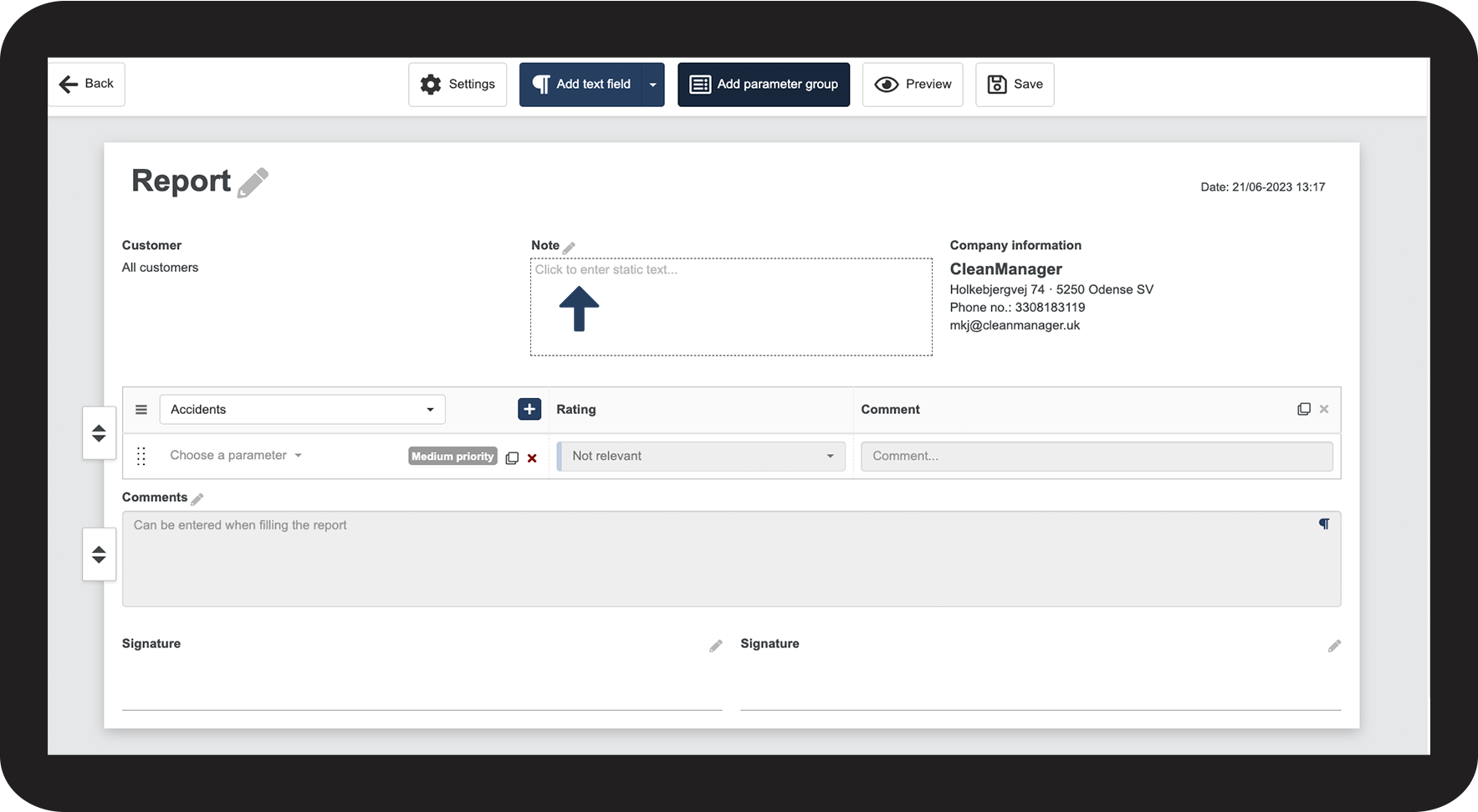Edit the Note heading pencil icon
Screen dimensions: 1478x812
[569, 248]
